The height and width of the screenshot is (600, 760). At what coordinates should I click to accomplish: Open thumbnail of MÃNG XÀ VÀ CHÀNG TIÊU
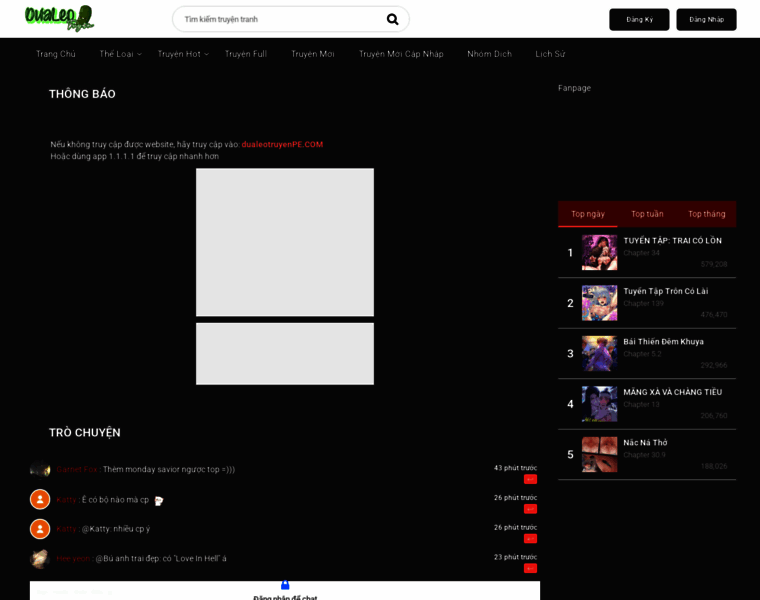click(x=600, y=404)
